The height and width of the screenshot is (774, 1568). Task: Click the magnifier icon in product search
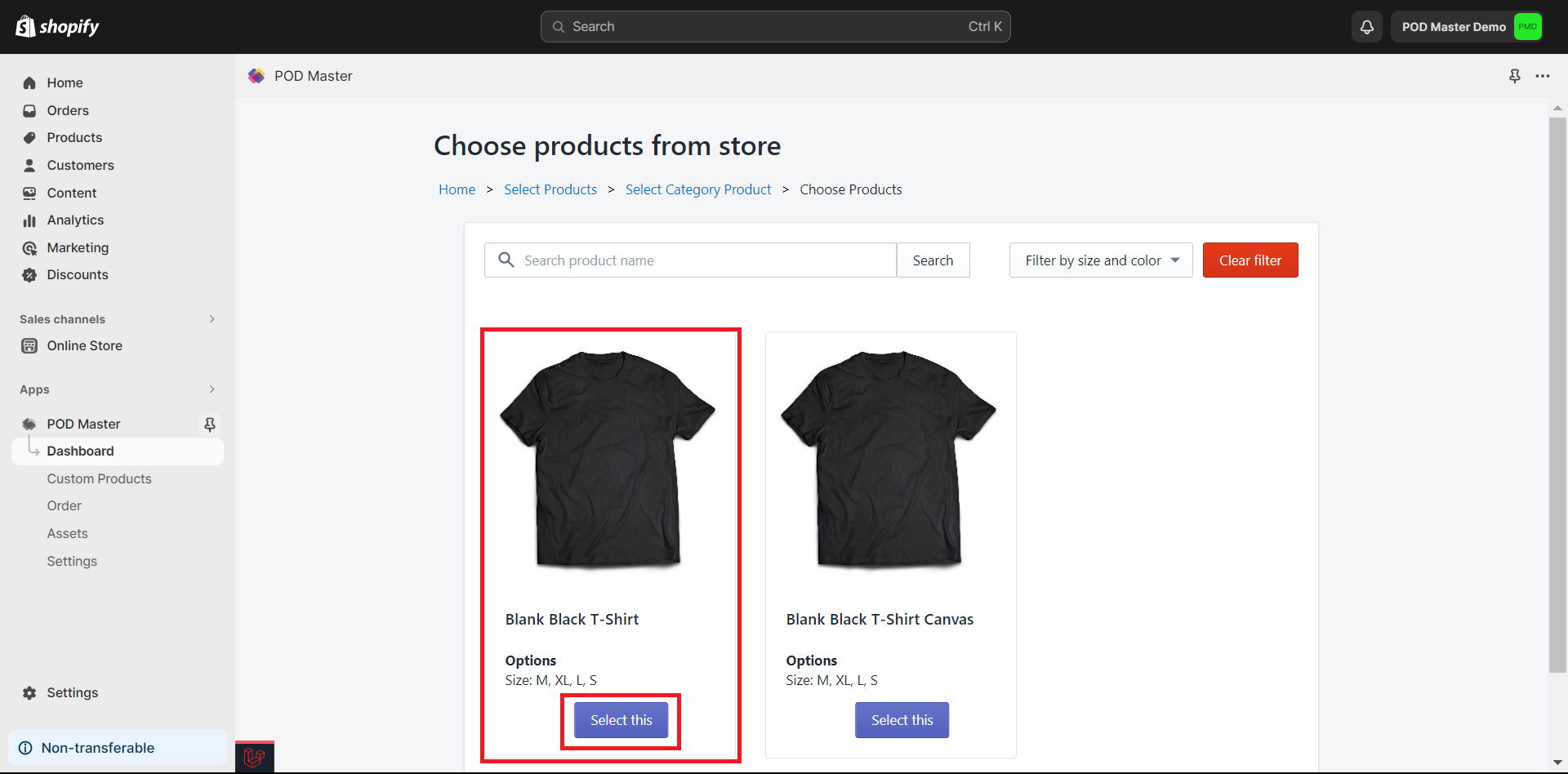coord(506,260)
